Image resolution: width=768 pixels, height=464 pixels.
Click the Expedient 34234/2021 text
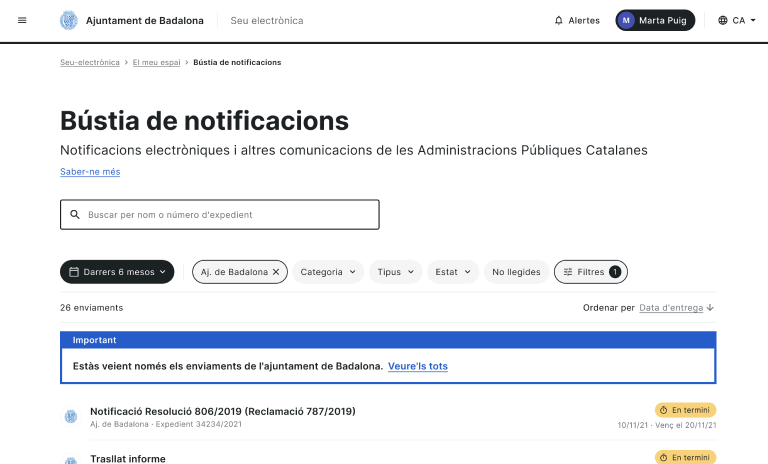(198, 424)
